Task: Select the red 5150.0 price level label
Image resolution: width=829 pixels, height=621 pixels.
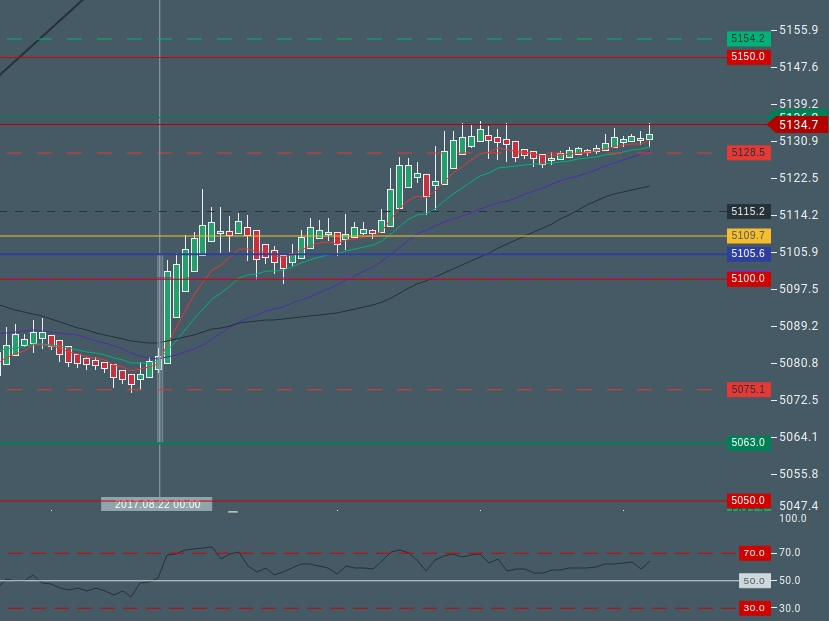Action: pos(749,57)
